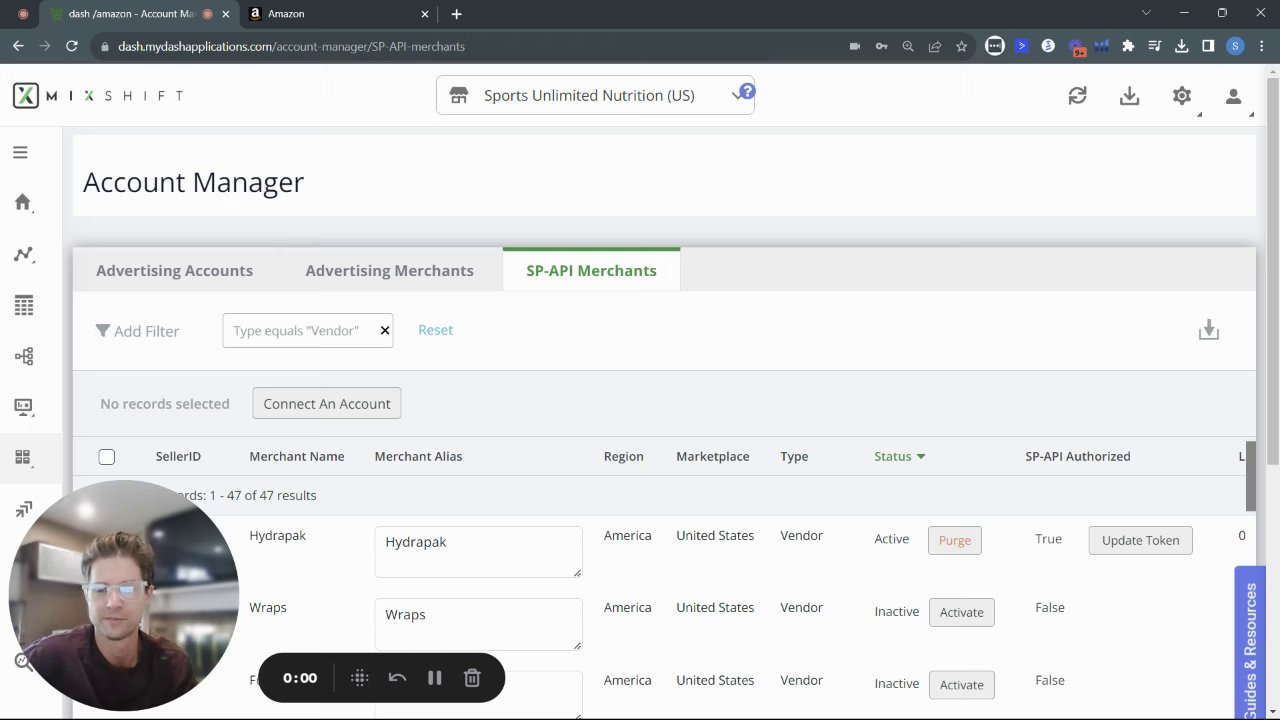Click the blue help question mark icon
1280x720 pixels.
[747, 92]
